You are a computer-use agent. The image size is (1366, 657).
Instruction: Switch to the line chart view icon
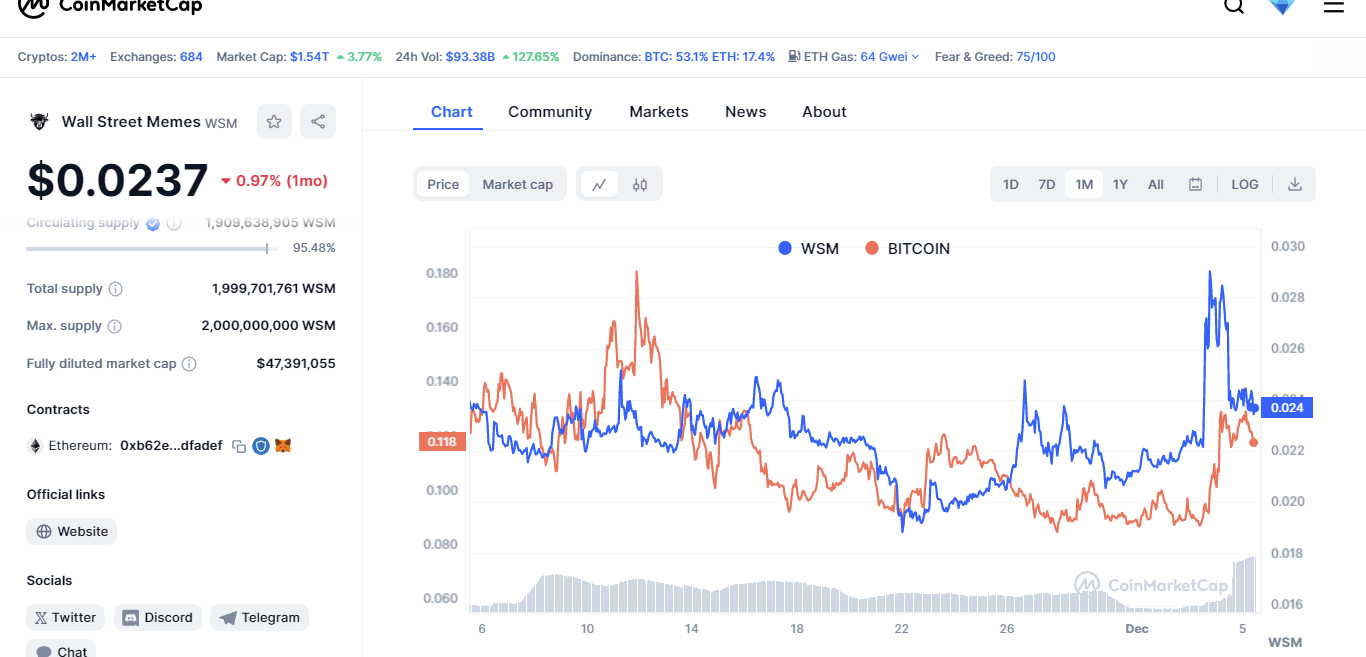[x=599, y=184]
